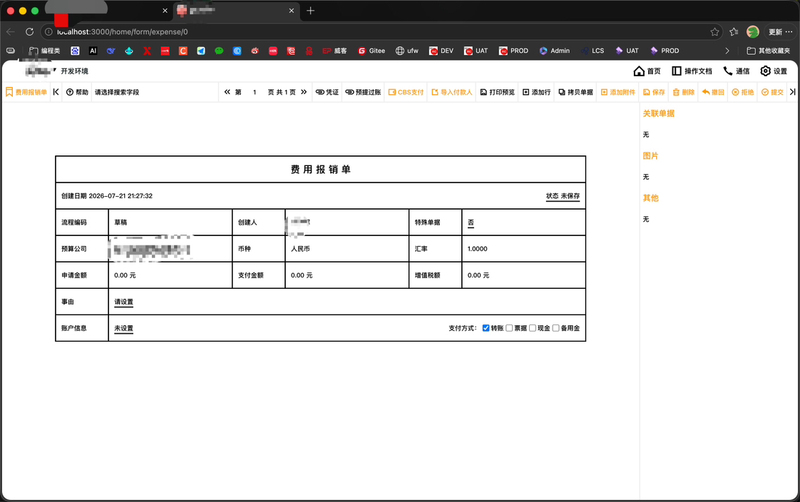View the 凭证 voucher
Image resolution: width=800 pixels, height=502 pixels.
click(x=327, y=92)
